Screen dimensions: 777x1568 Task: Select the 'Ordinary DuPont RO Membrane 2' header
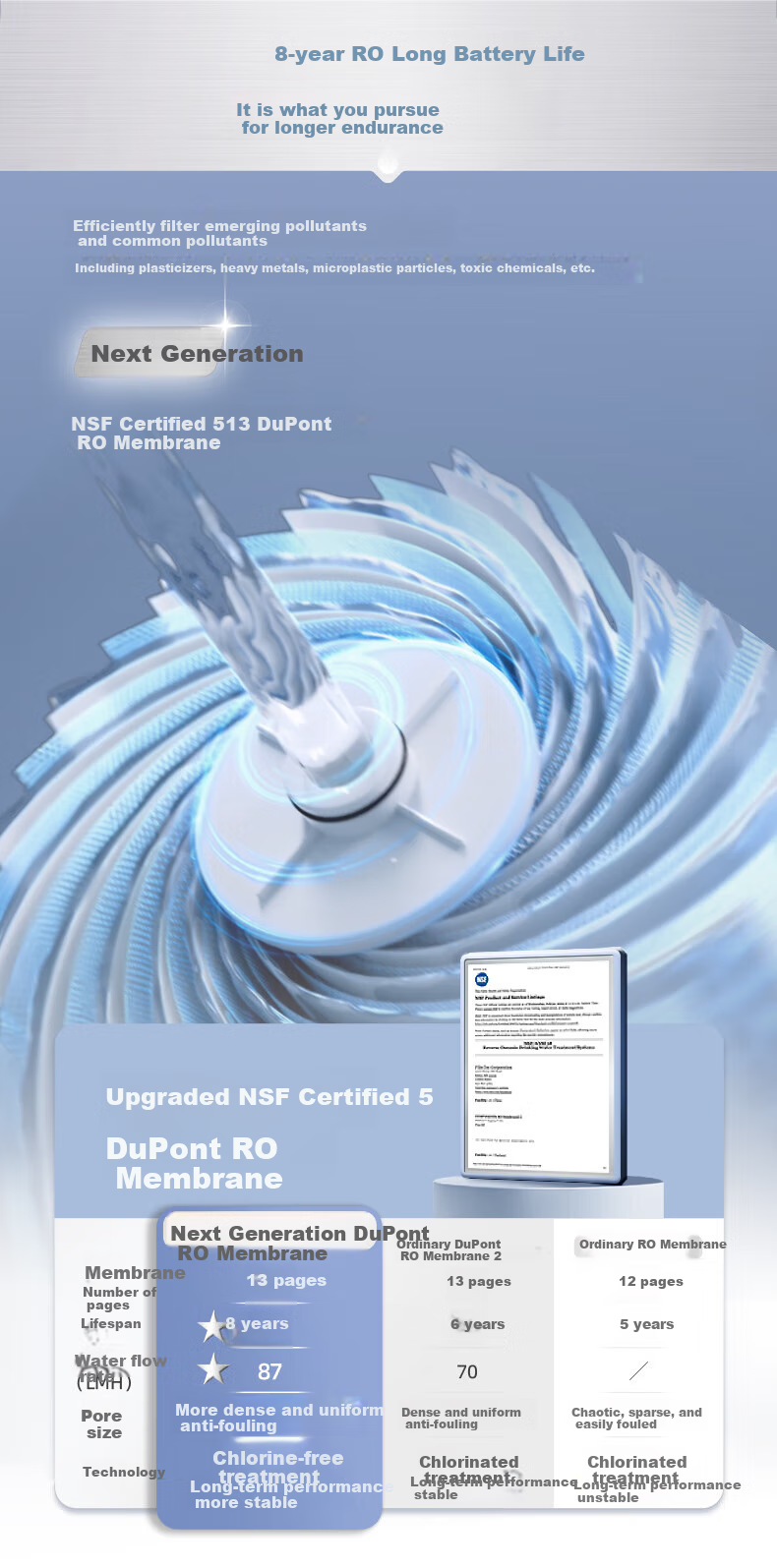coord(449,1249)
